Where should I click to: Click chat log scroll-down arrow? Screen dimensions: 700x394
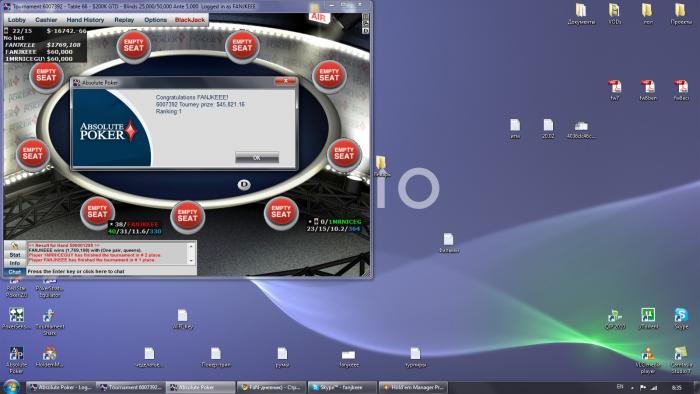pos(191,261)
